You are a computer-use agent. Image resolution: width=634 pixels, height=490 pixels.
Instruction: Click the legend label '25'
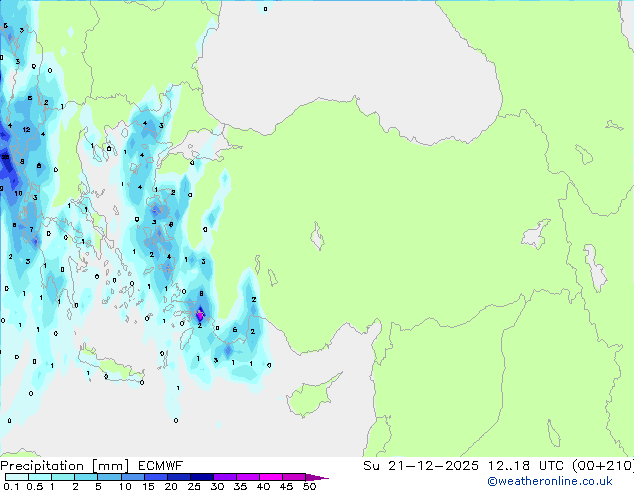(x=194, y=486)
